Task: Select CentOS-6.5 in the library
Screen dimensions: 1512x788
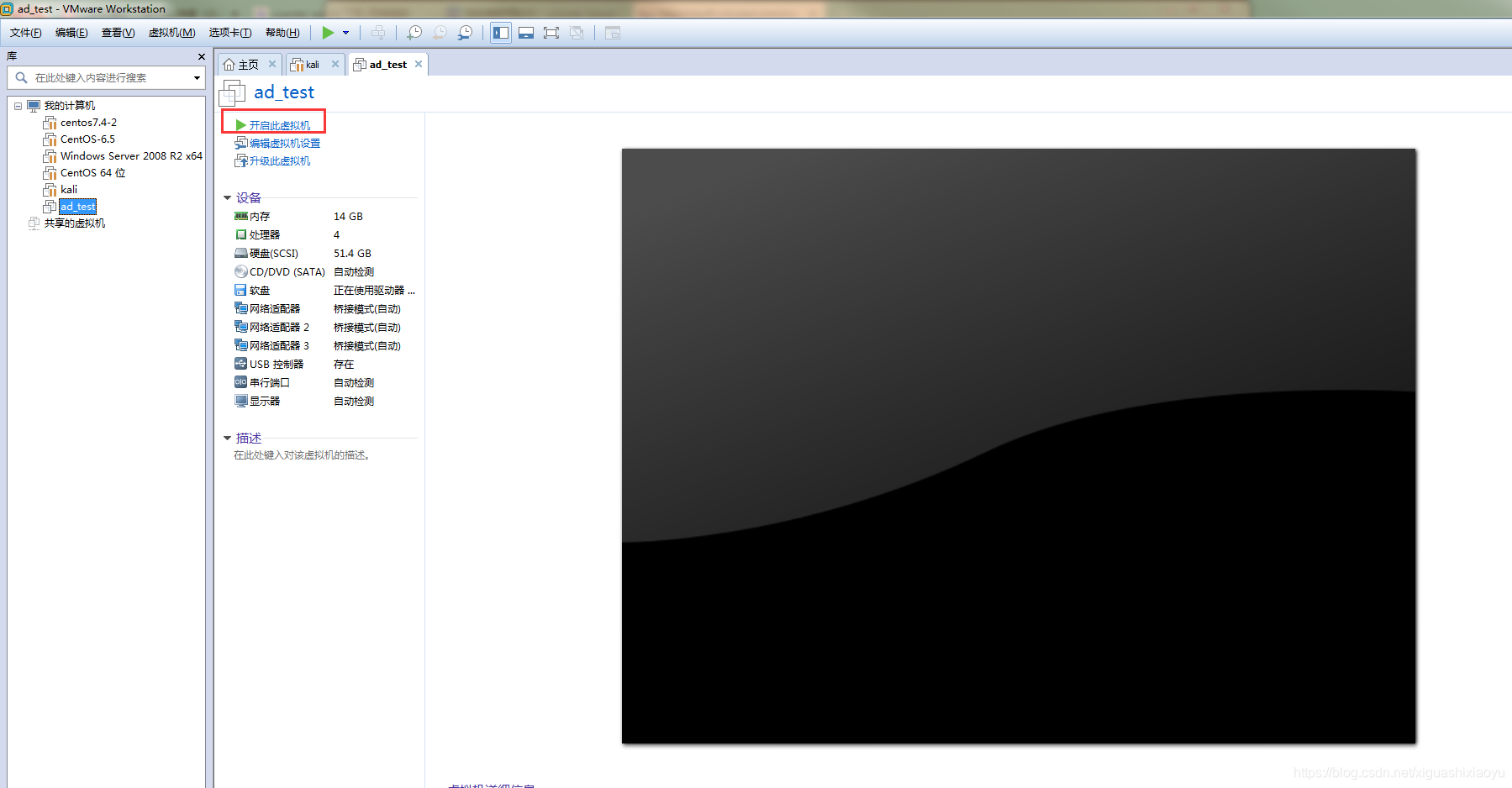Action: click(87, 139)
